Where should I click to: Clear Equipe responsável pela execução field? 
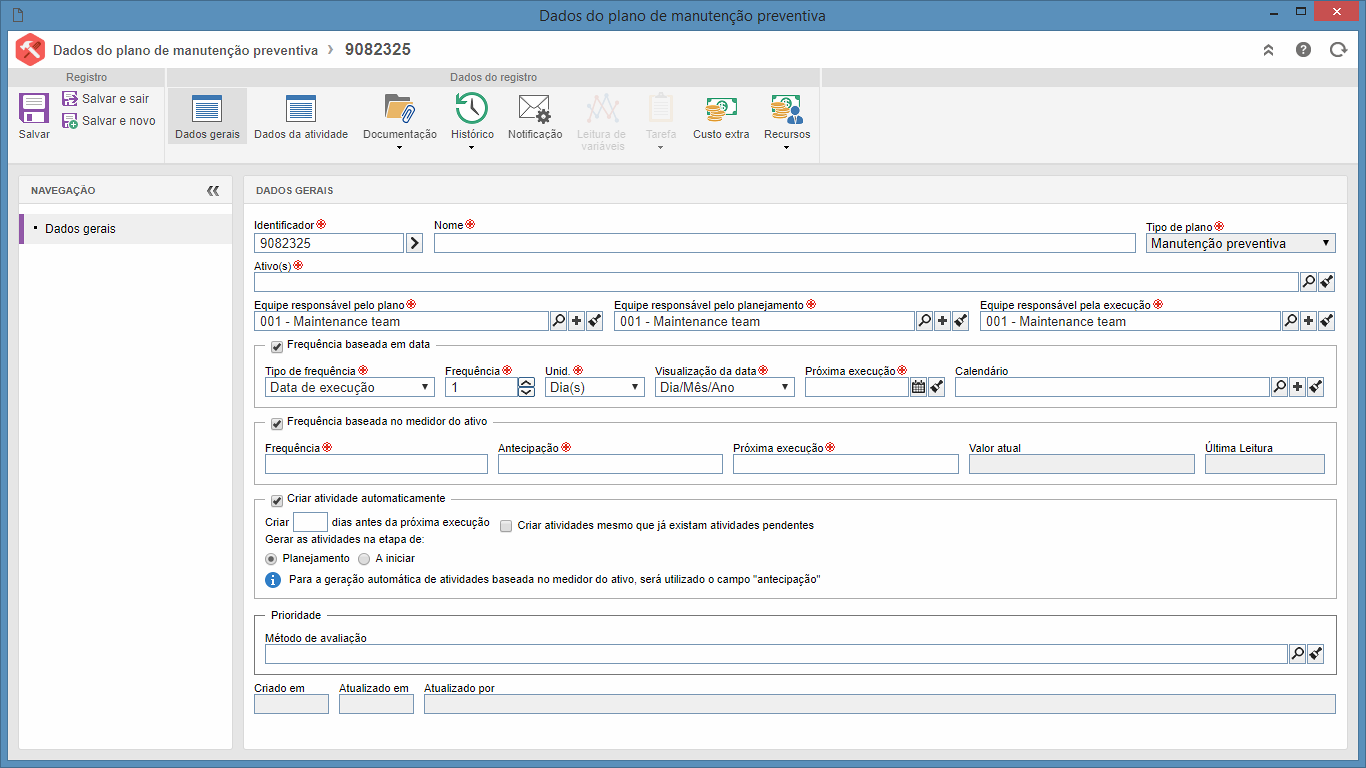coord(1327,321)
